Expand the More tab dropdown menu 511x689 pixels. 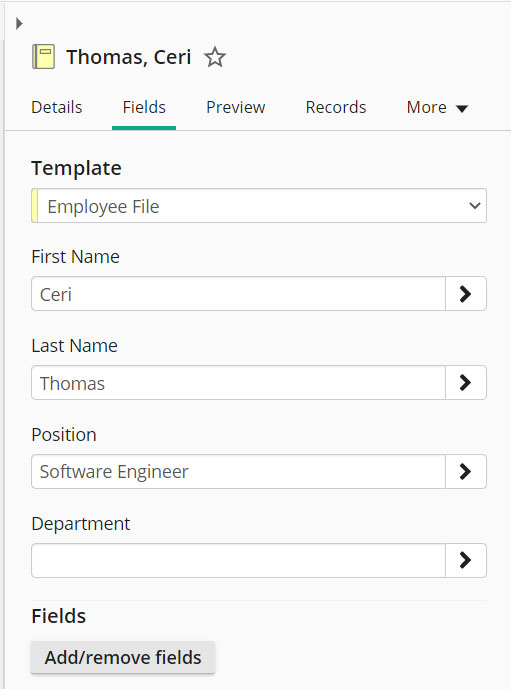437,108
